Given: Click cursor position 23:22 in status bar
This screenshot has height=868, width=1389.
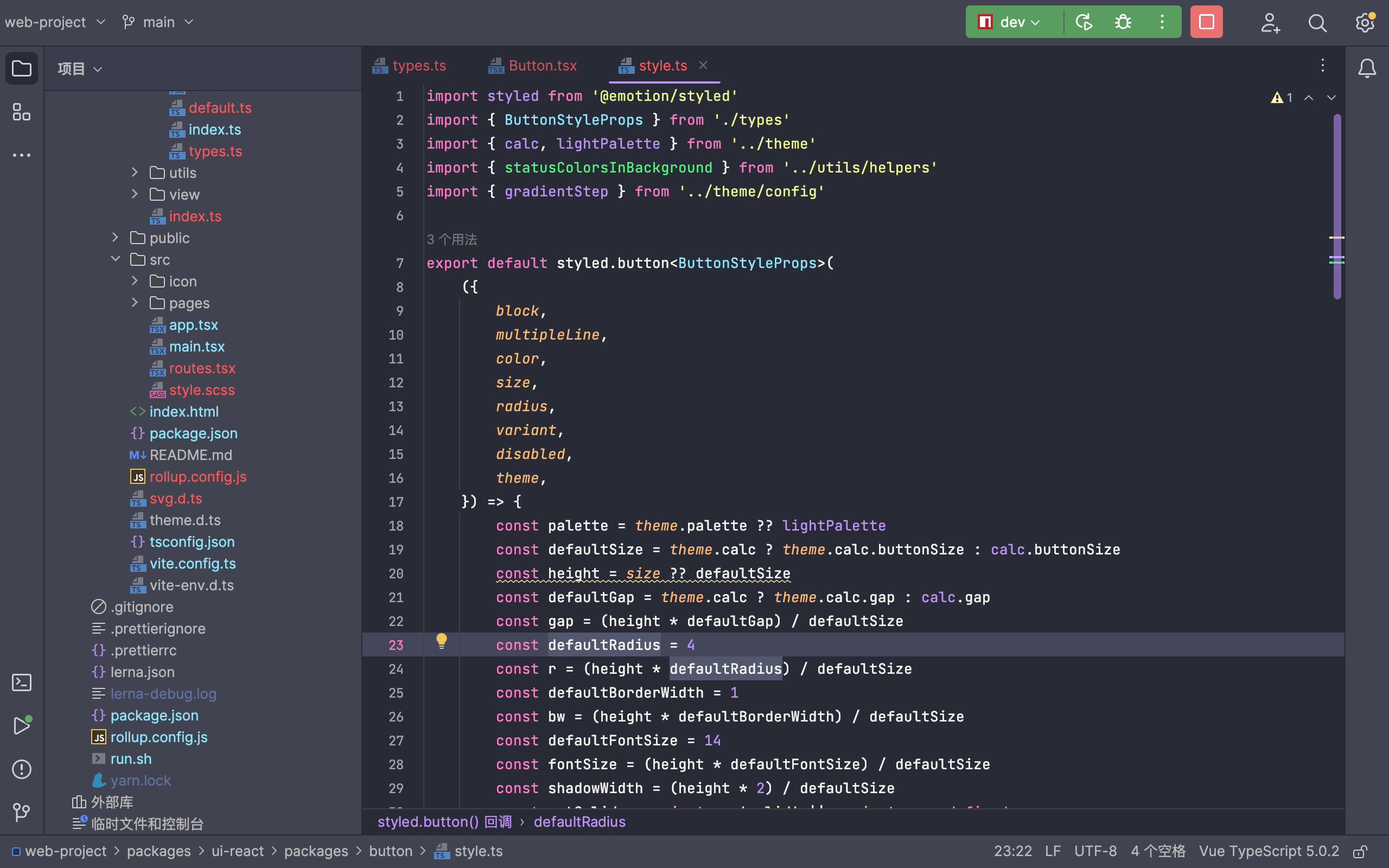Looking at the screenshot, I should 1013,851.
